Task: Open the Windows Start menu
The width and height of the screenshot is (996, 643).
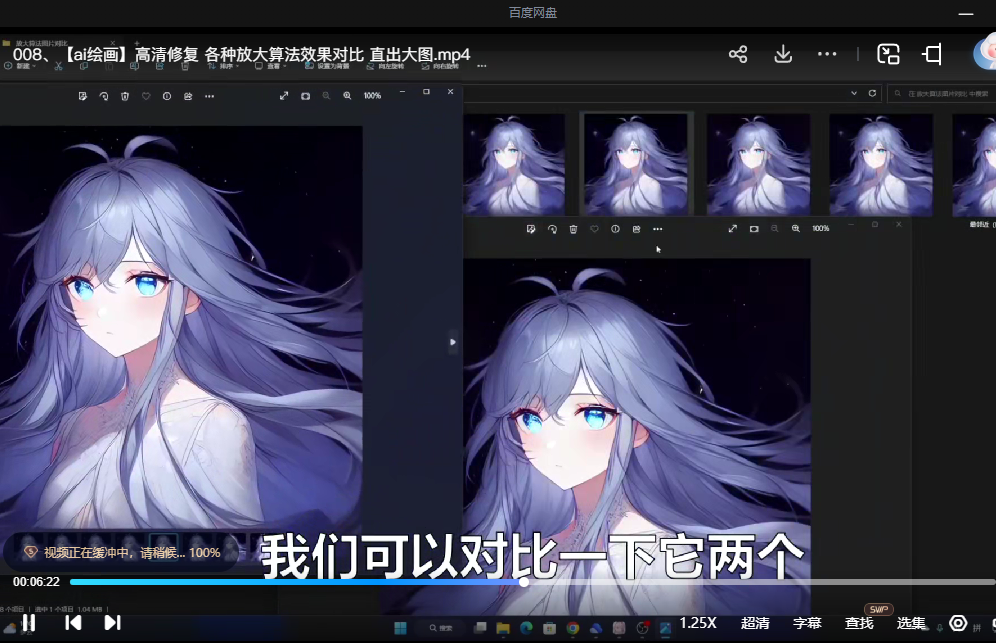Action: pyautogui.click(x=400, y=628)
